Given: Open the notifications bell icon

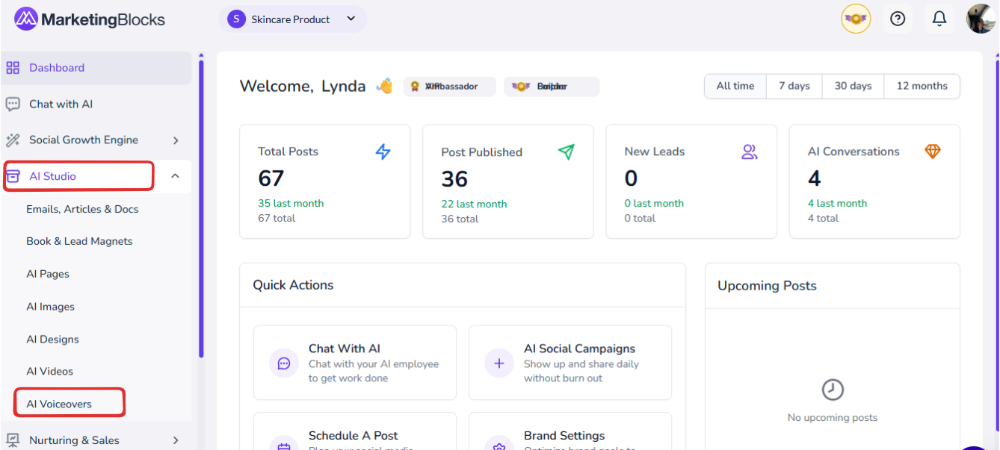Looking at the screenshot, I should (x=939, y=19).
